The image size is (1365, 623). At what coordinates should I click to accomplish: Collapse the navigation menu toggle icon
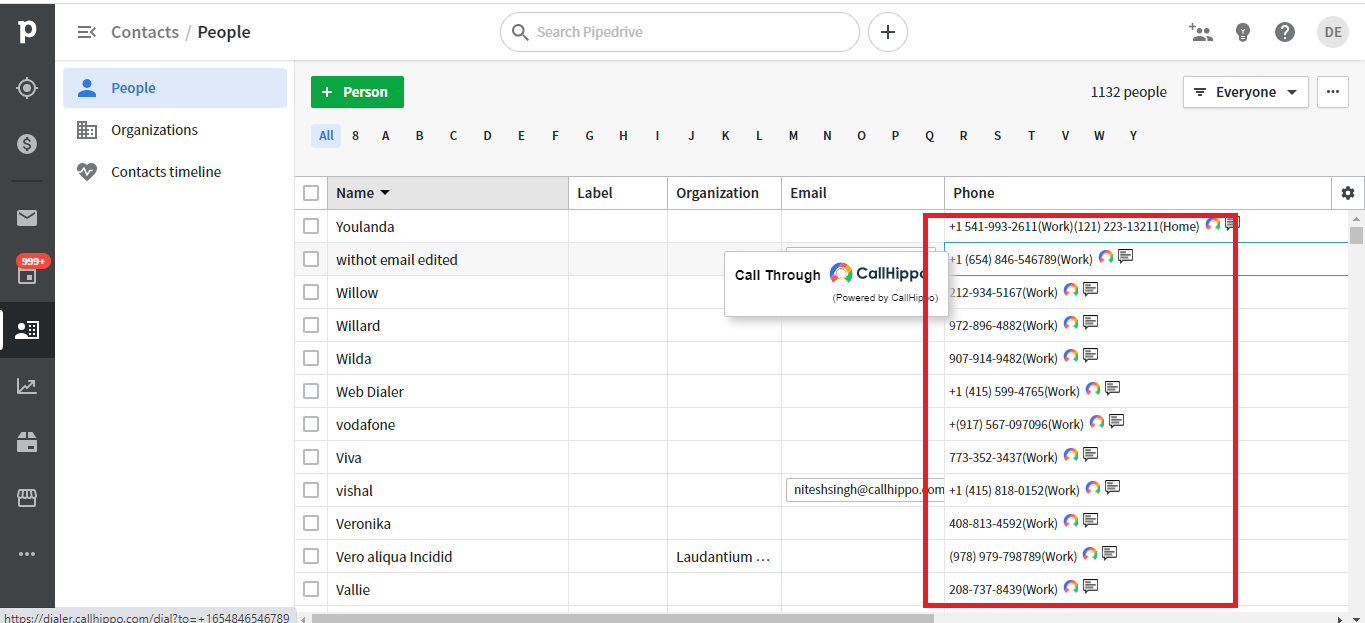click(87, 32)
